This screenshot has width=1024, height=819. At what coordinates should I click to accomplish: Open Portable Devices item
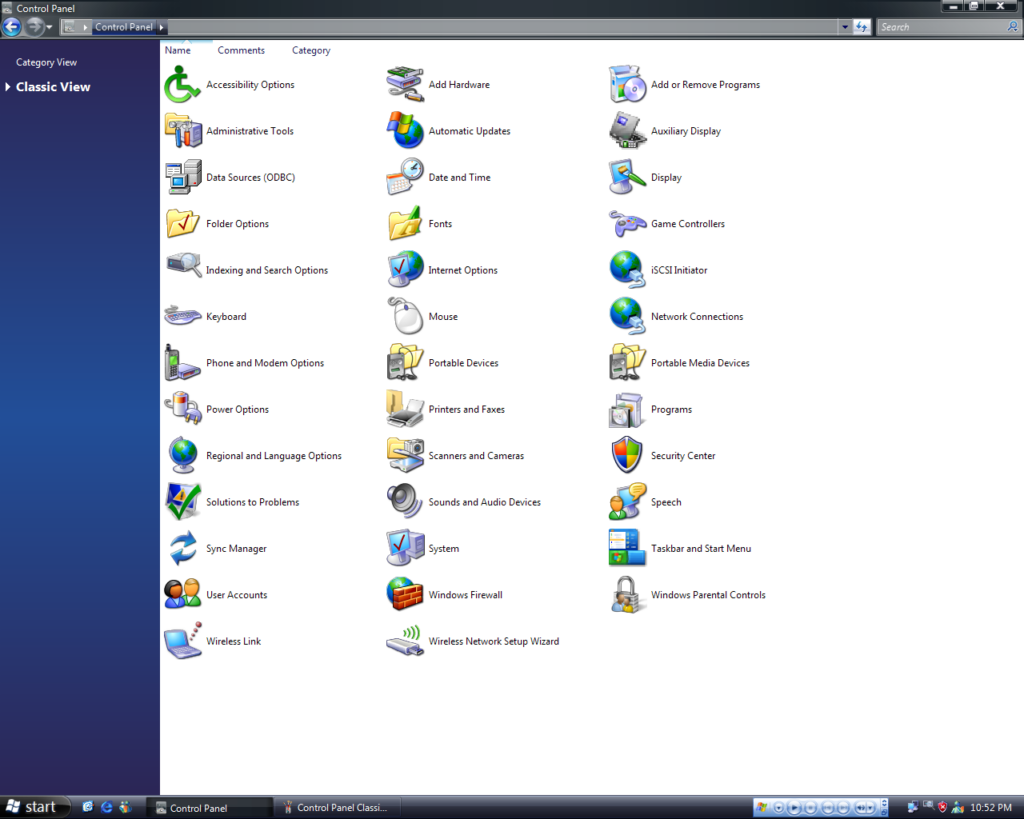coord(443,362)
